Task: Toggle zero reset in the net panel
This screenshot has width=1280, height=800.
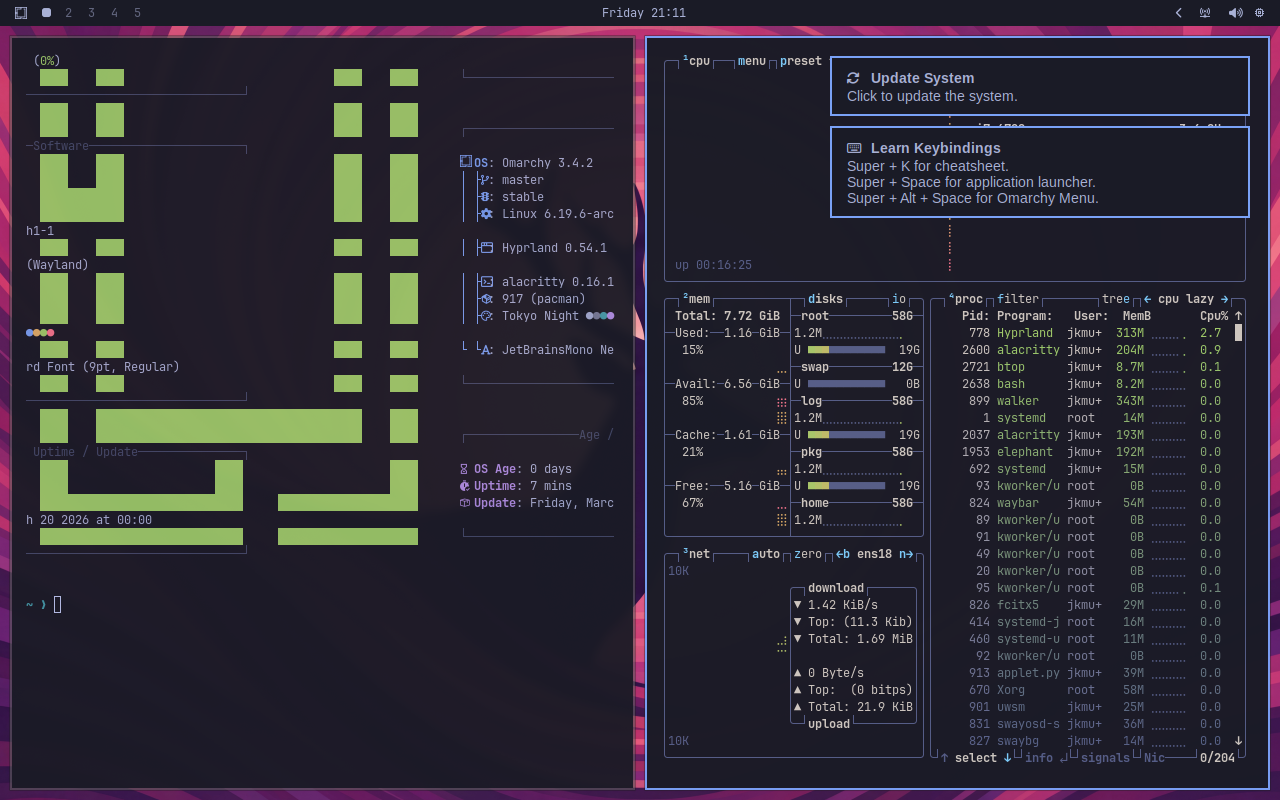Action: pos(807,553)
